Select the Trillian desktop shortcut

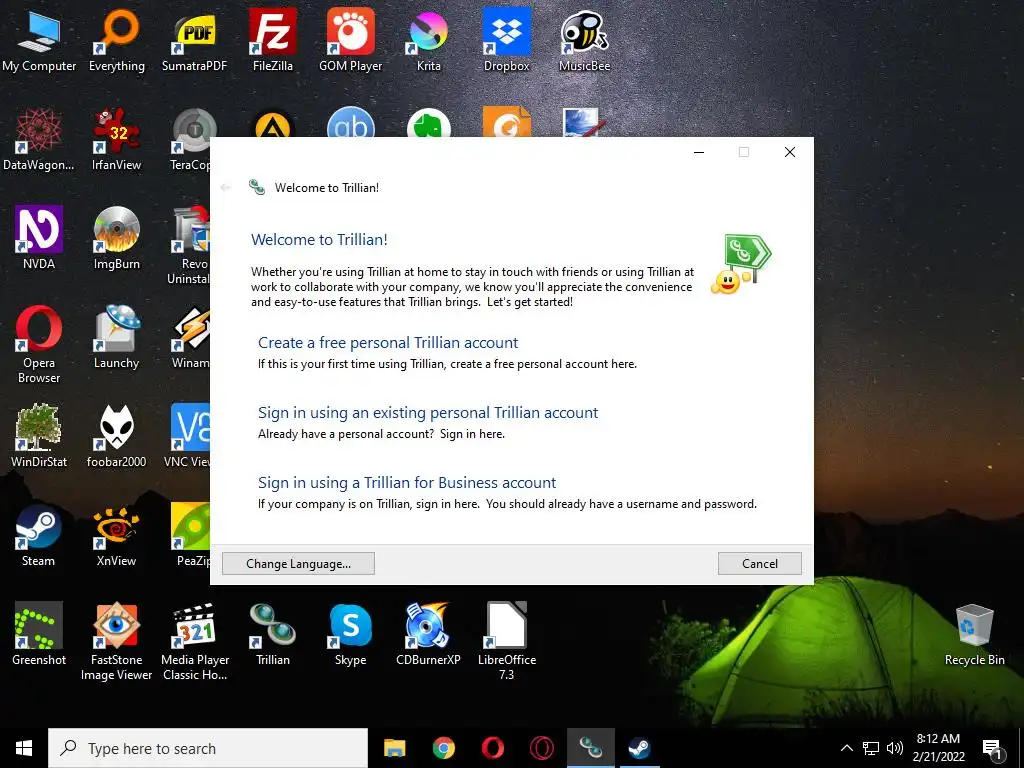tap(272, 634)
